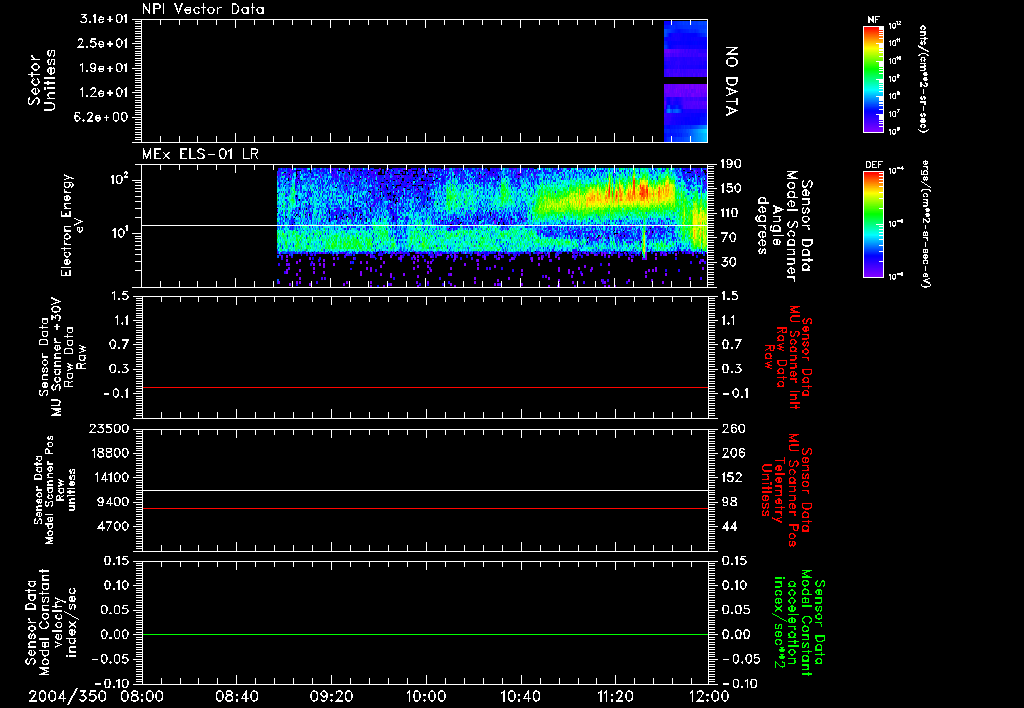Click the 2.5e+01 sector tick label

pyautogui.click(x=104, y=43)
